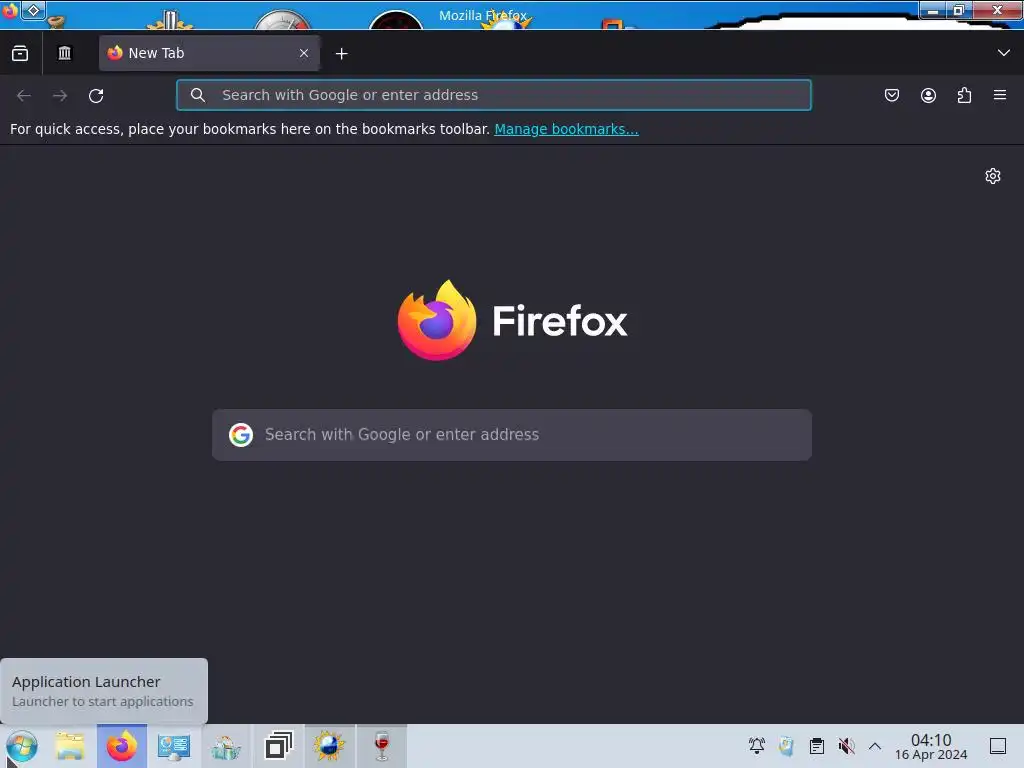Open the sun globe taskbar icon
The height and width of the screenshot is (768, 1024).
329,746
